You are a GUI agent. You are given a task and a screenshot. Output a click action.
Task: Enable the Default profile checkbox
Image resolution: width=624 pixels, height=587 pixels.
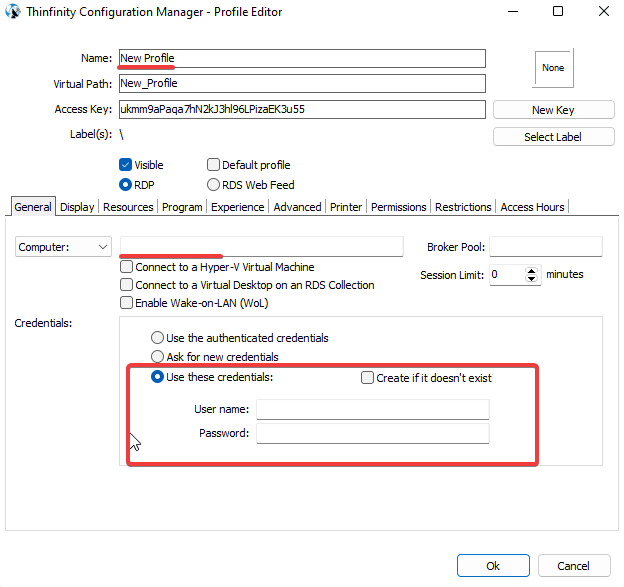tap(213, 164)
